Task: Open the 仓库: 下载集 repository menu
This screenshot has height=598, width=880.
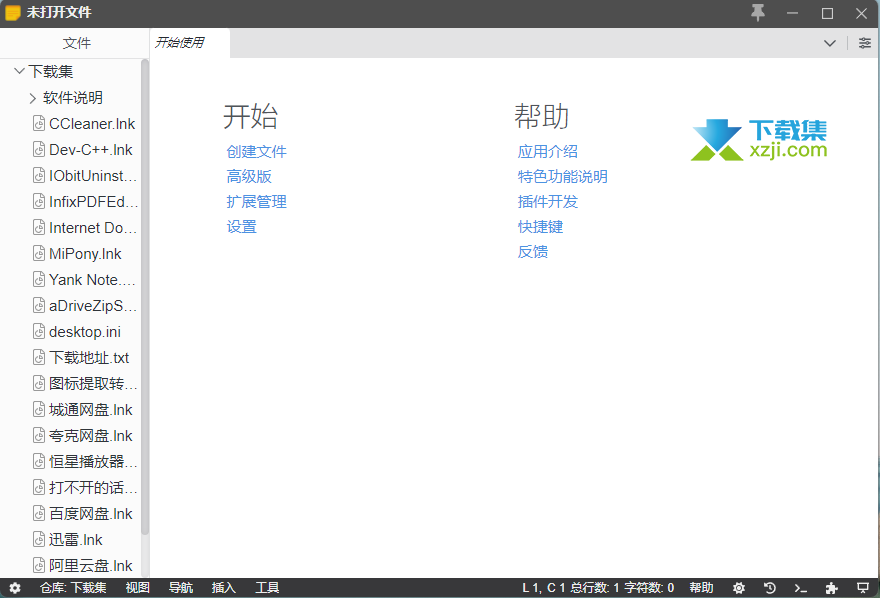Action: point(73,587)
